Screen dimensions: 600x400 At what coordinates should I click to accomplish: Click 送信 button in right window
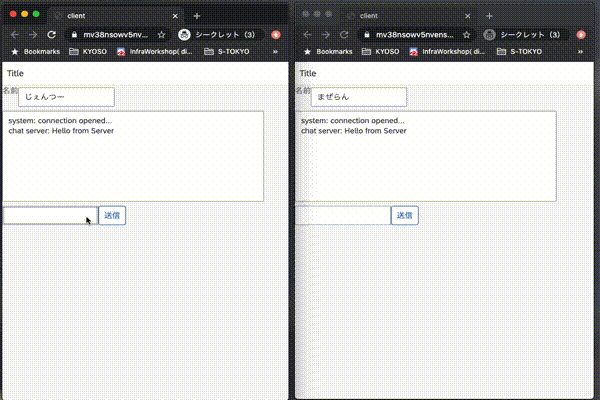(x=405, y=216)
